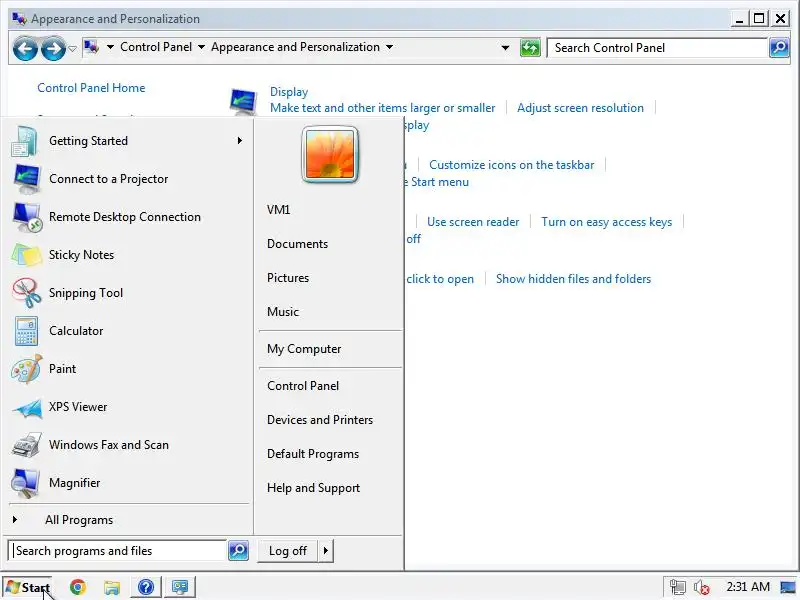Expand the Getting Started submenu arrow
Viewport: 800px width, 600px height.
239,141
